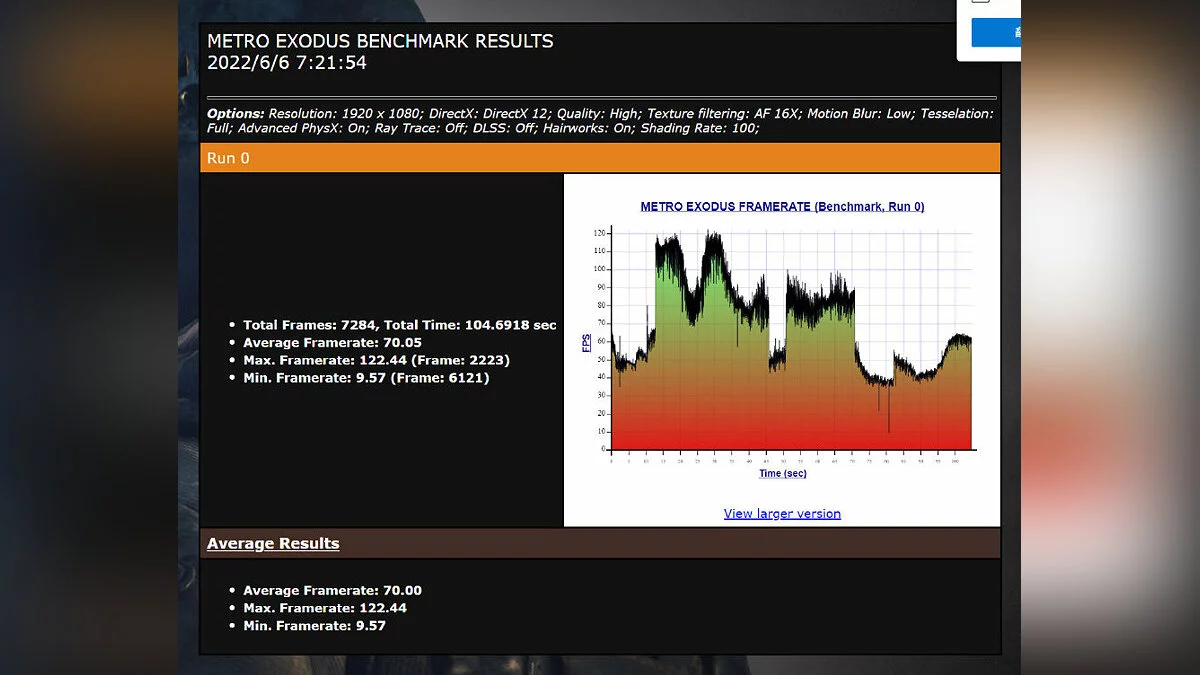Click Max. Framerate: 122.44 under Average Results

[325, 608]
